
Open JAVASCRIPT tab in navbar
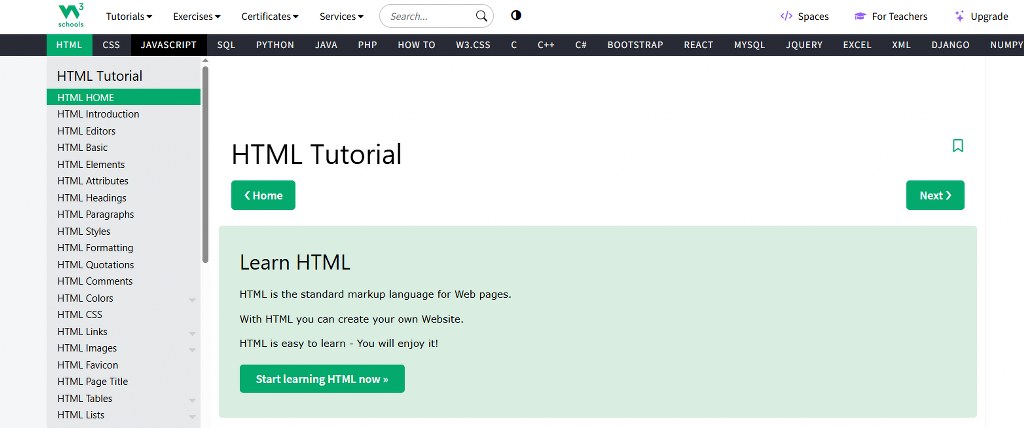[168, 45]
